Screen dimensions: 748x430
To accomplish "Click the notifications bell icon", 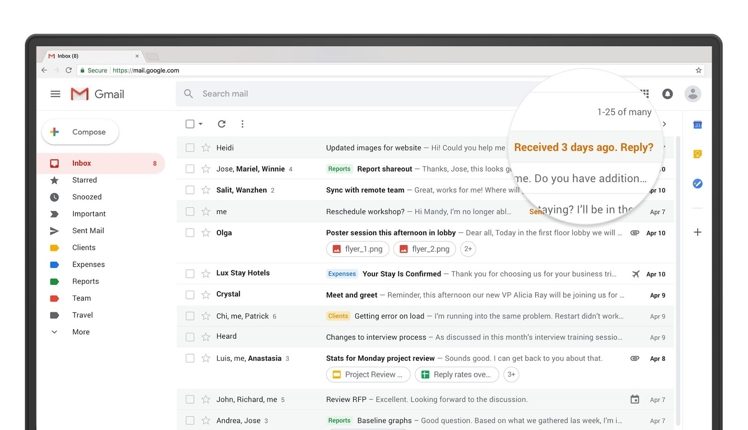I will pyautogui.click(x=667, y=94).
